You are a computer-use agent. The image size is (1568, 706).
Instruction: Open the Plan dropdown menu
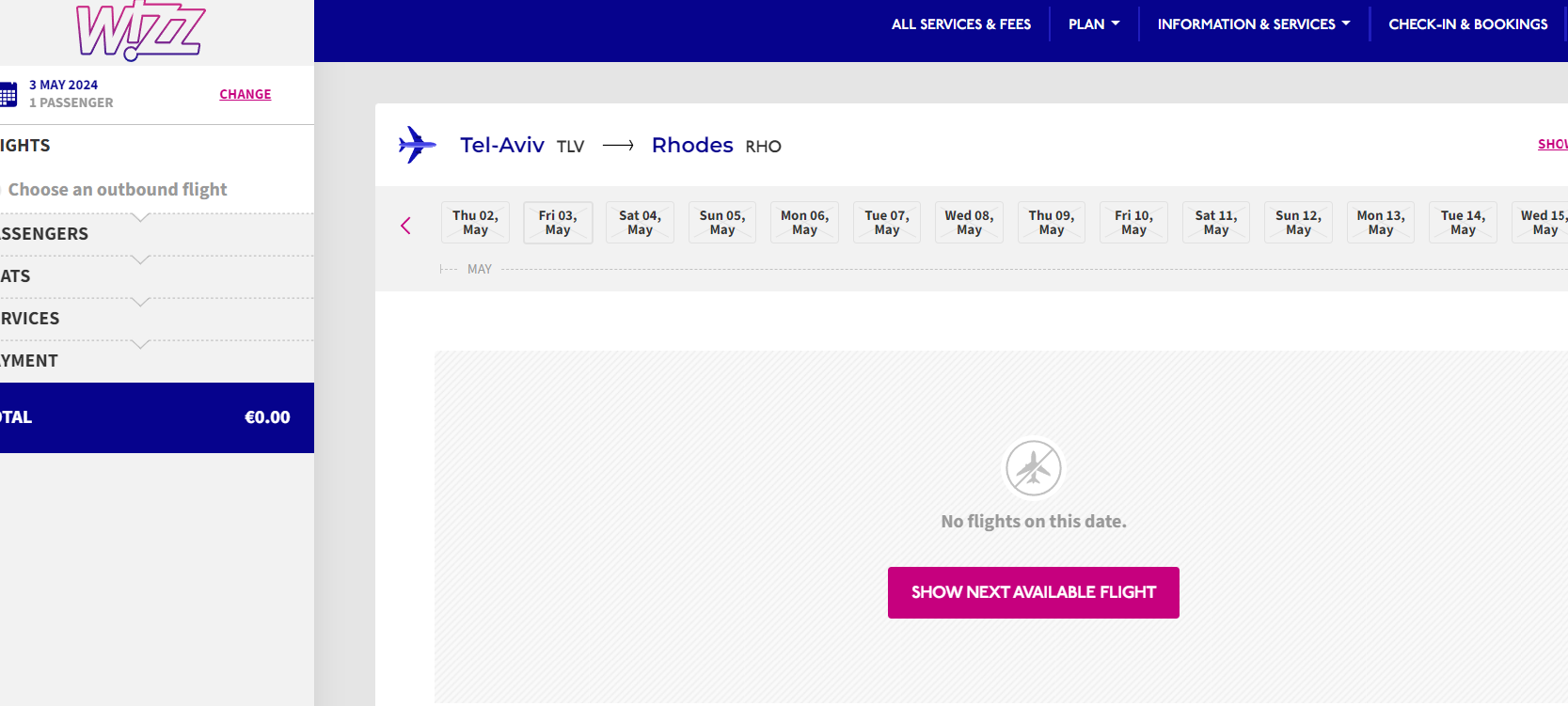[1093, 24]
